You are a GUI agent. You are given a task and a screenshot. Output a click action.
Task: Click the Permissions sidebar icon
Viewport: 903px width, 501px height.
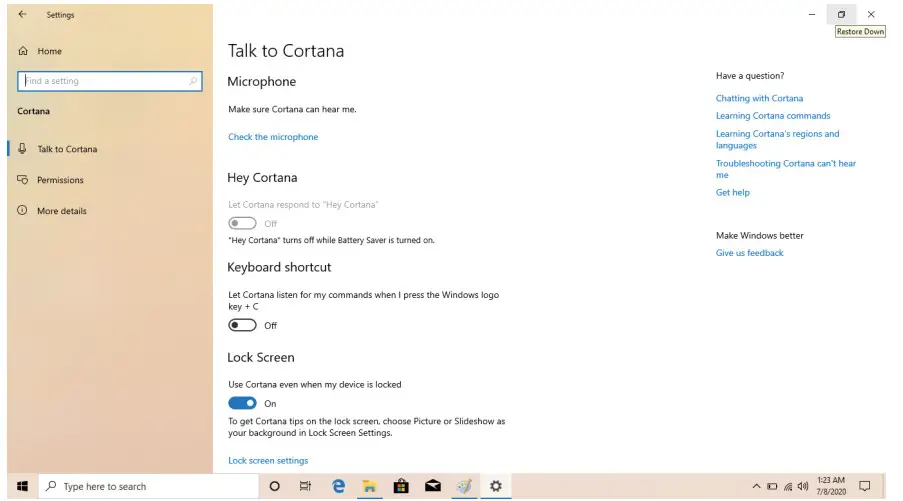(x=22, y=180)
